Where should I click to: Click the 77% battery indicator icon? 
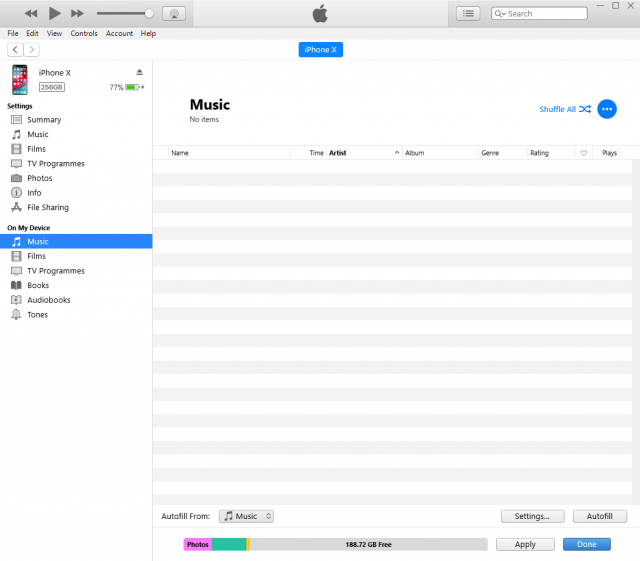(x=132, y=87)
